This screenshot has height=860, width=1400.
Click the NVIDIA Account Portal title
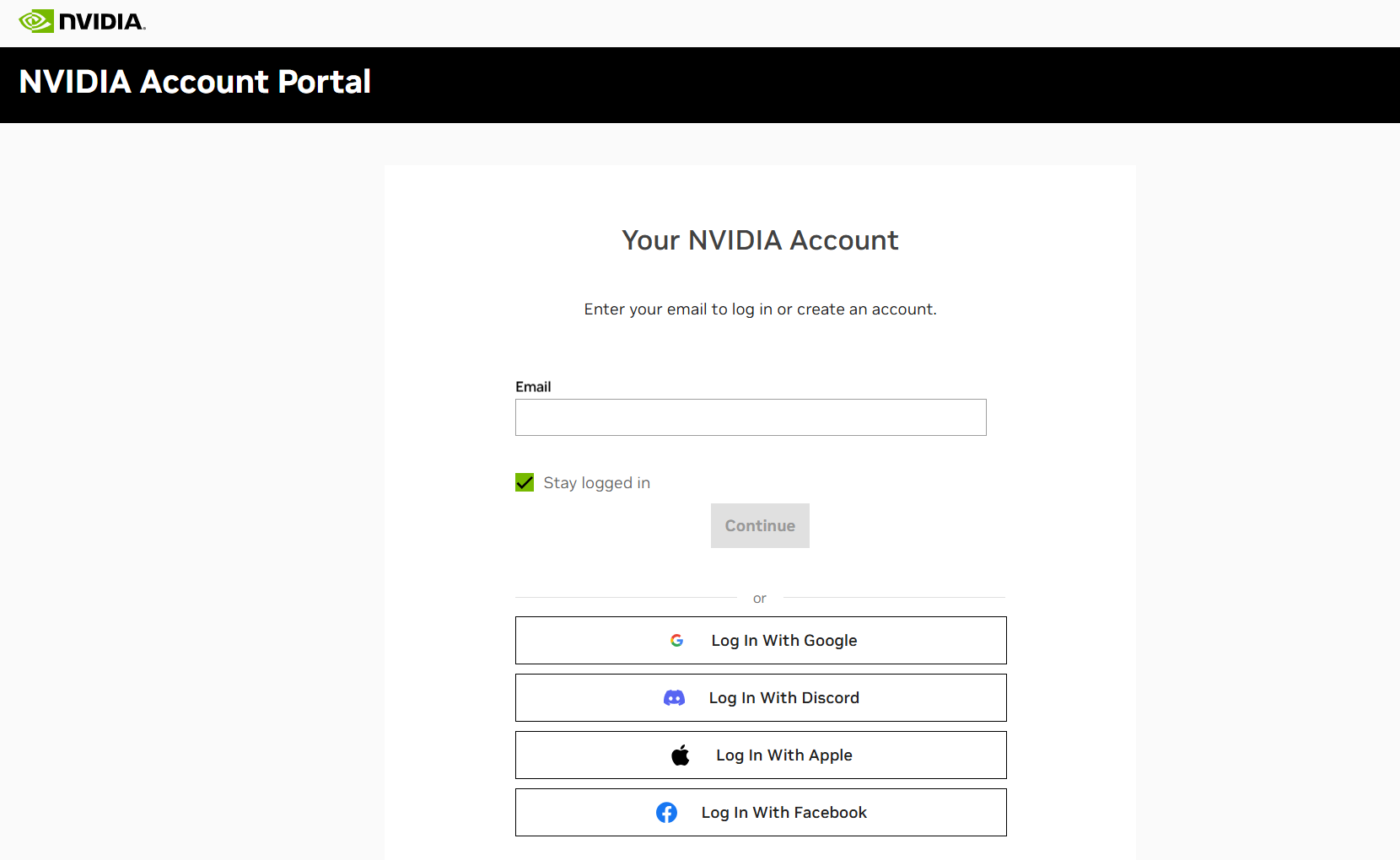coord(195,82)
